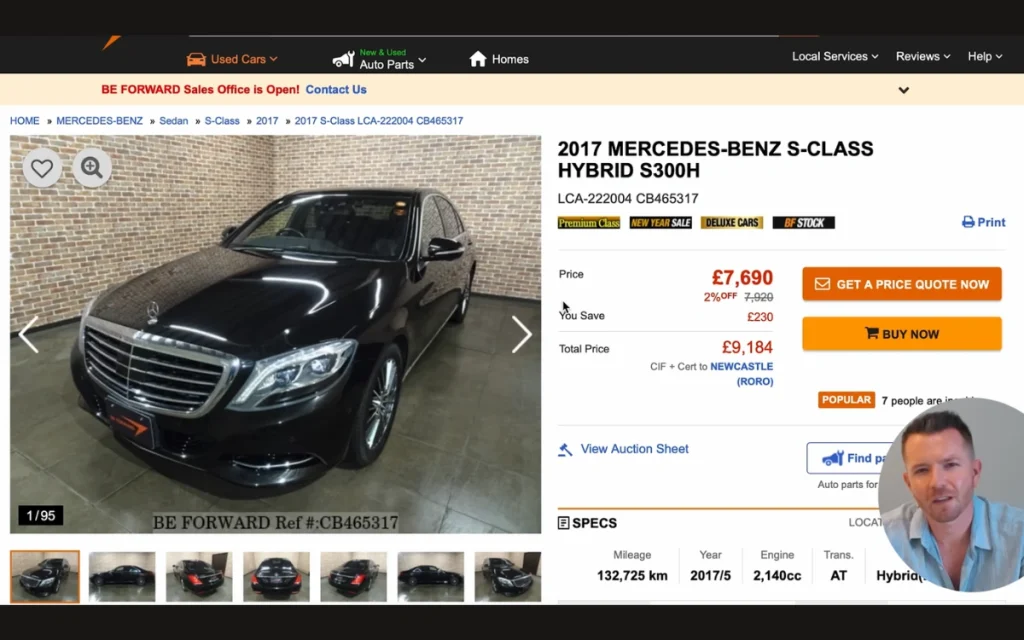Image resolution: width=1024 pixels, height=640 pixels.
Task: Open the View Auction Sheet link
Action: coord(634,449)
